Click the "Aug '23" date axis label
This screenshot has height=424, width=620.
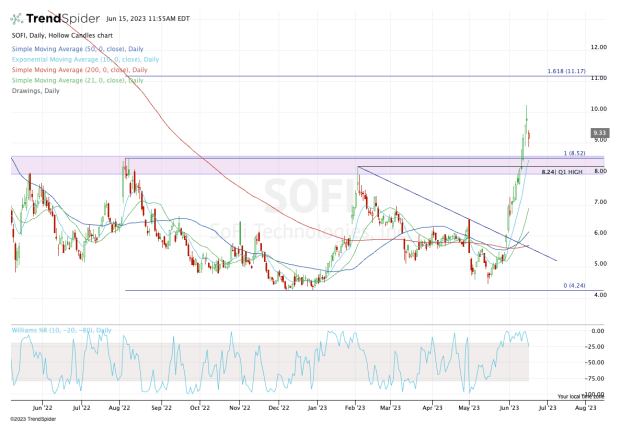[585, 408]
